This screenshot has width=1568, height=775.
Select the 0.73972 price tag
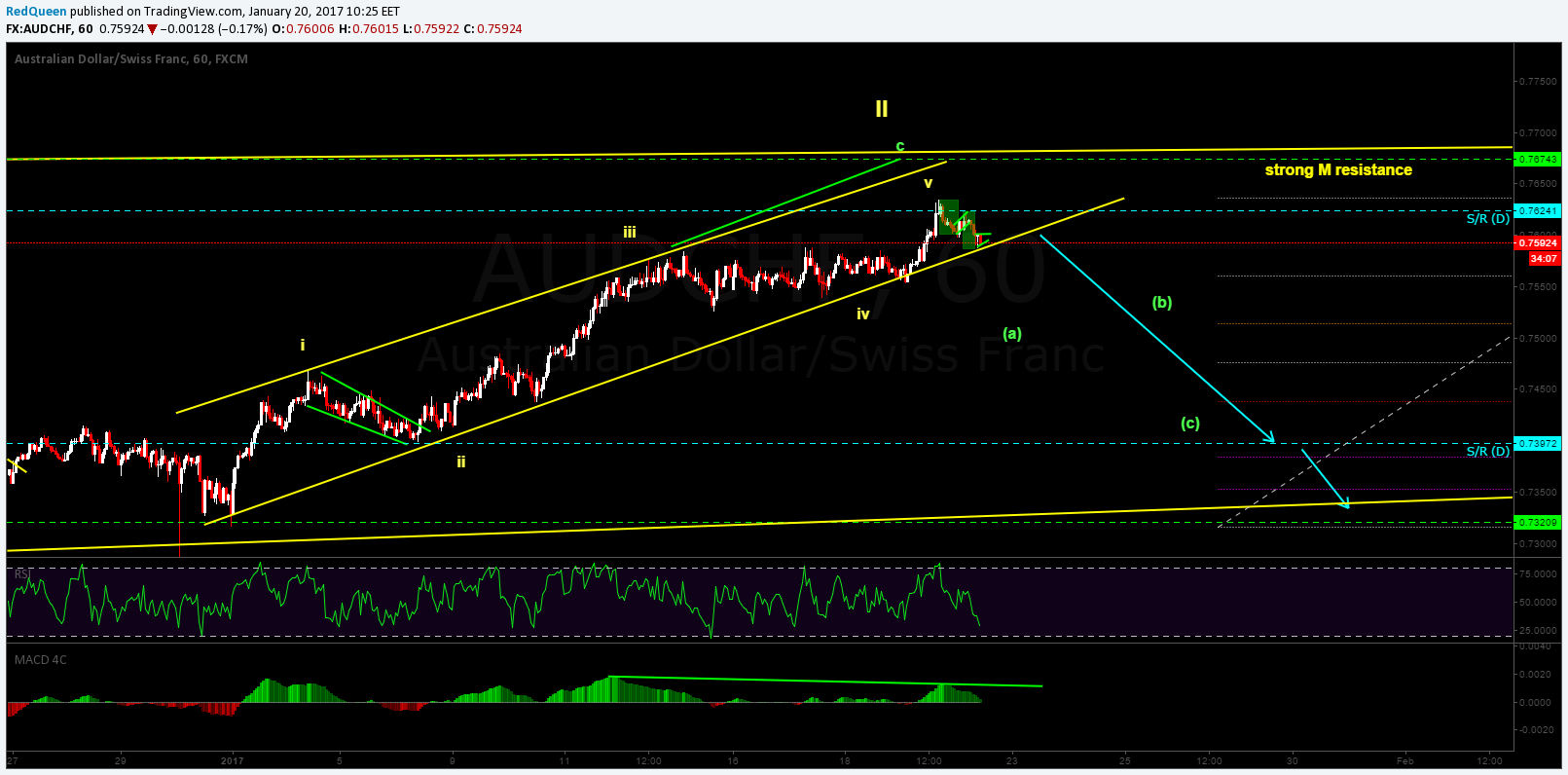(1539, 443)
